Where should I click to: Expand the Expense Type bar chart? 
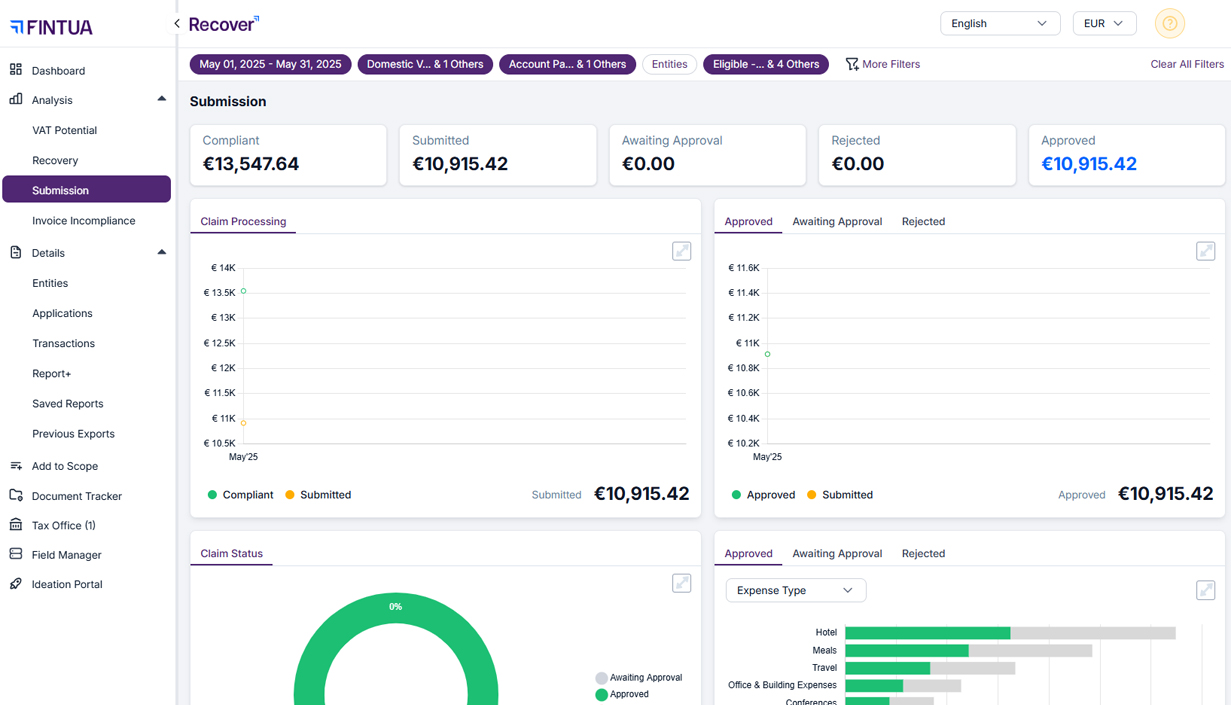click(x=1205, y=590)
